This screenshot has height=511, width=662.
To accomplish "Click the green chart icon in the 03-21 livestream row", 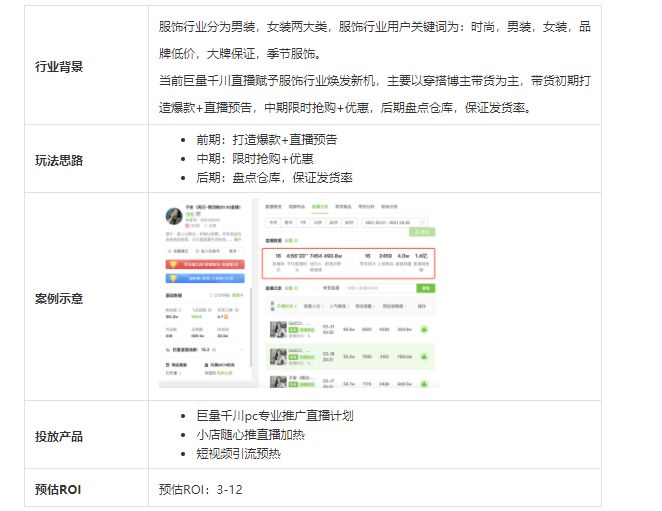I will pos(424,329).
